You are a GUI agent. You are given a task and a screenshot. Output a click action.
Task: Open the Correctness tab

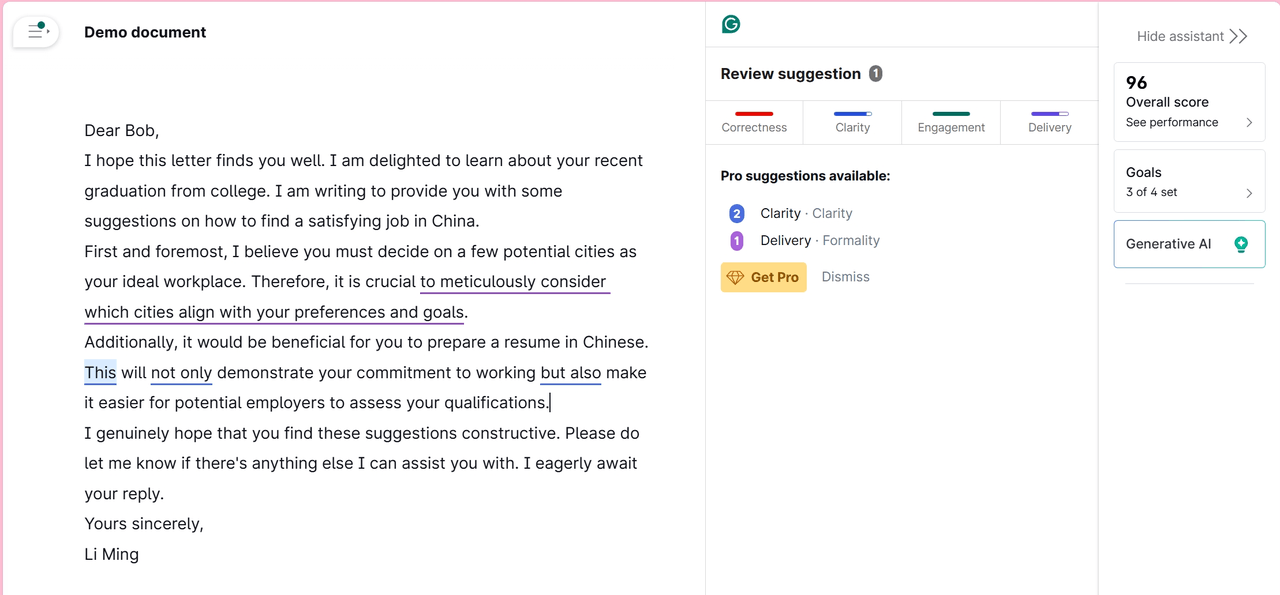tap(754, 122)
